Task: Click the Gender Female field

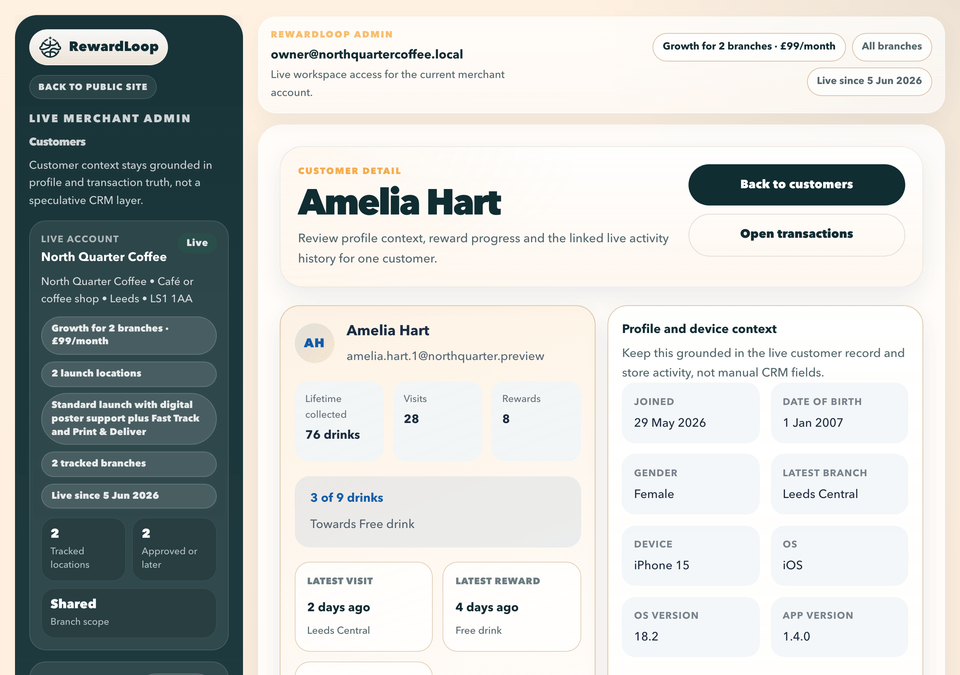Action: 691,484
